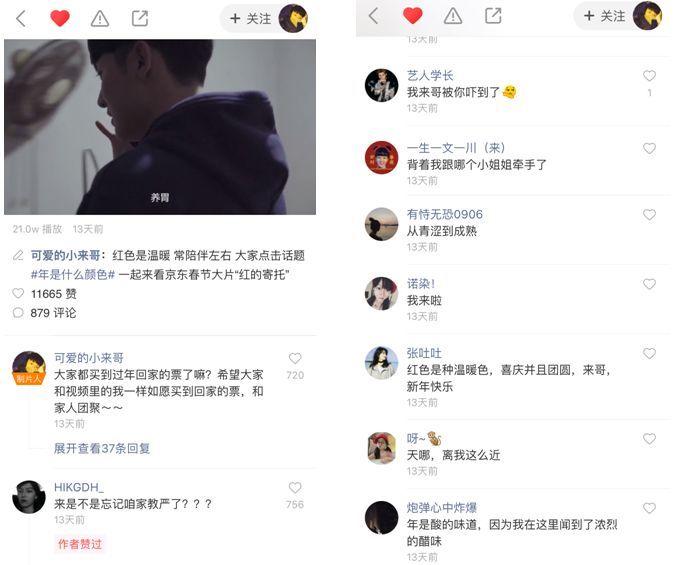Go back using right screen's arrow
693x565 pixels.
click(x=373, y=16)
